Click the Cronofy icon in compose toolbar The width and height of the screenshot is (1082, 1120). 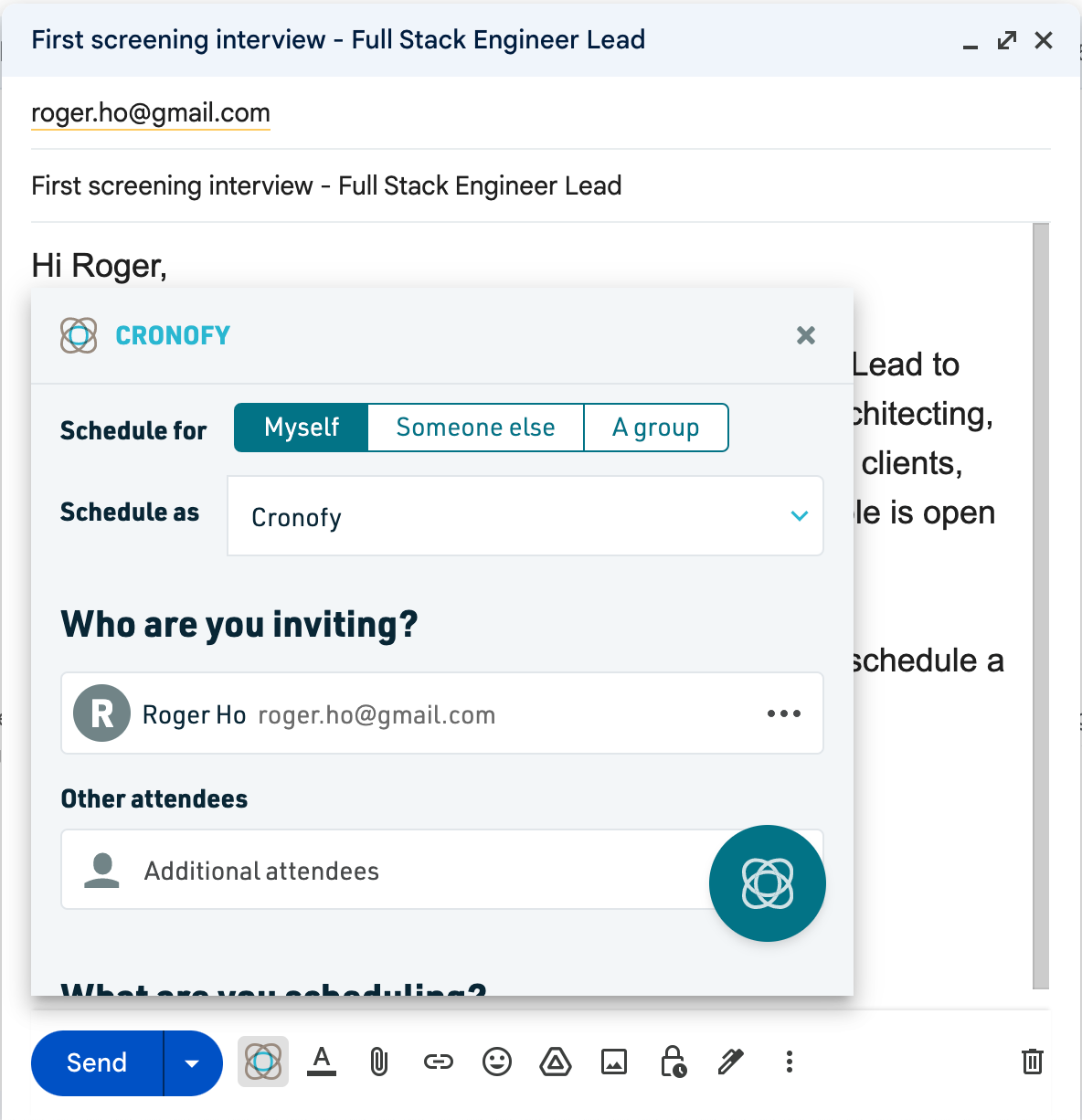coord(263,1062)
